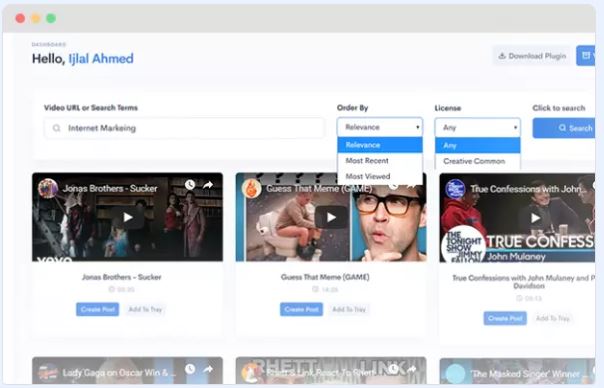Click share arrow on Jonas Brothers video
604x388 pixels.
[x=208, y=185]
